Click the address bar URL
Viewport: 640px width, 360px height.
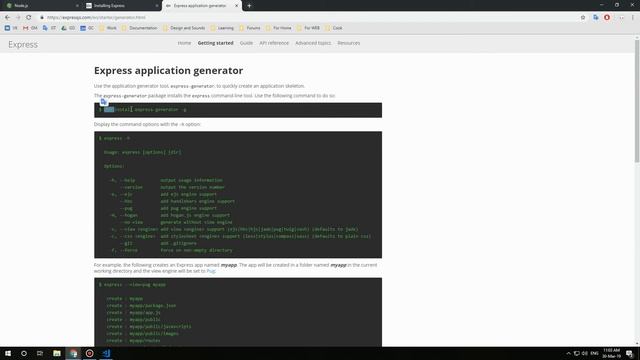[x=96, y=18]
